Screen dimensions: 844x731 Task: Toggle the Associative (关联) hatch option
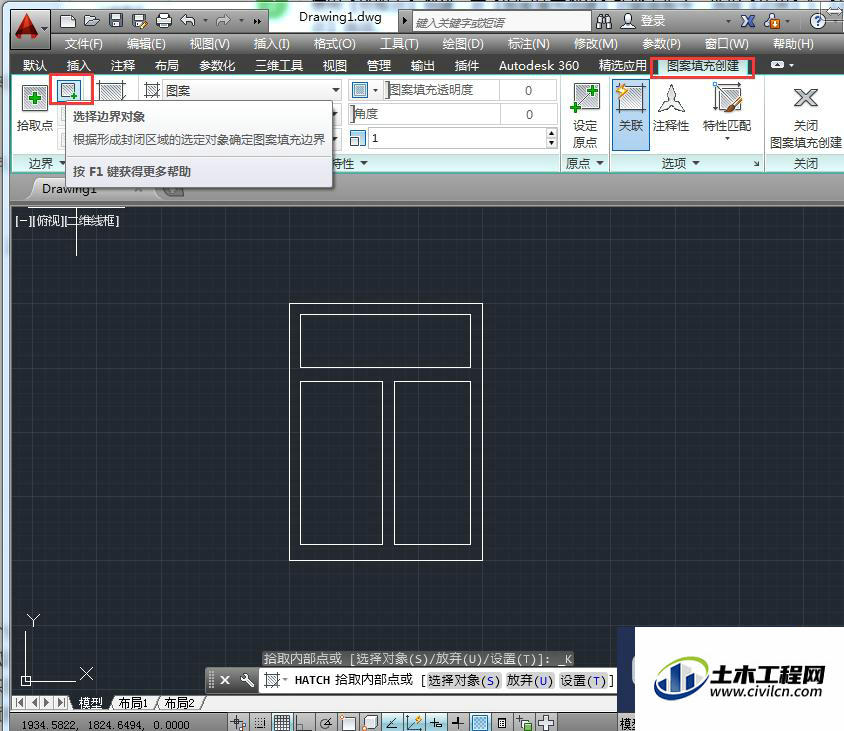tap(630, 114)
